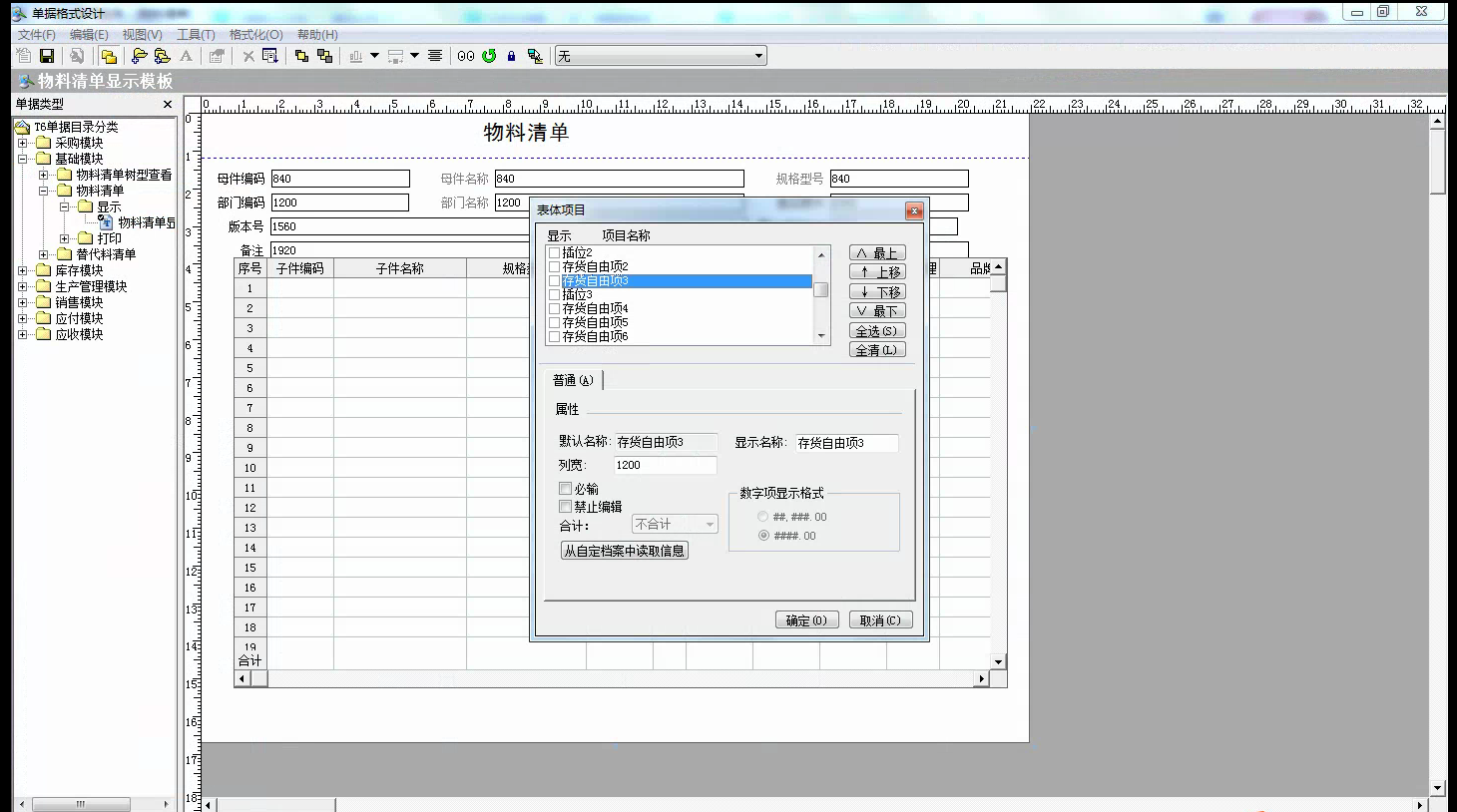Select the ####.00 radio option
The width and height of the screenshot is (1457, 812).
pyautogui.click(x=763, y=536)
